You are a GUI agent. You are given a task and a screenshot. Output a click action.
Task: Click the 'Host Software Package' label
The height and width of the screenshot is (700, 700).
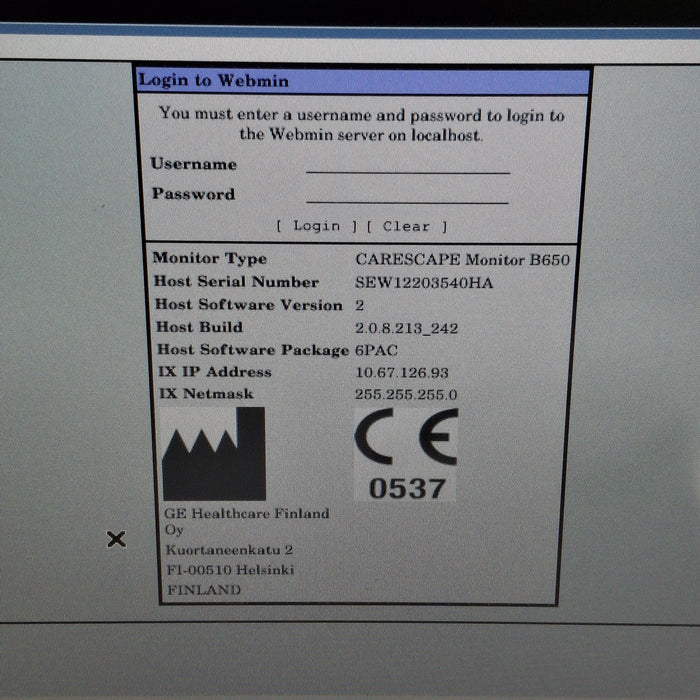click(253, 350)
